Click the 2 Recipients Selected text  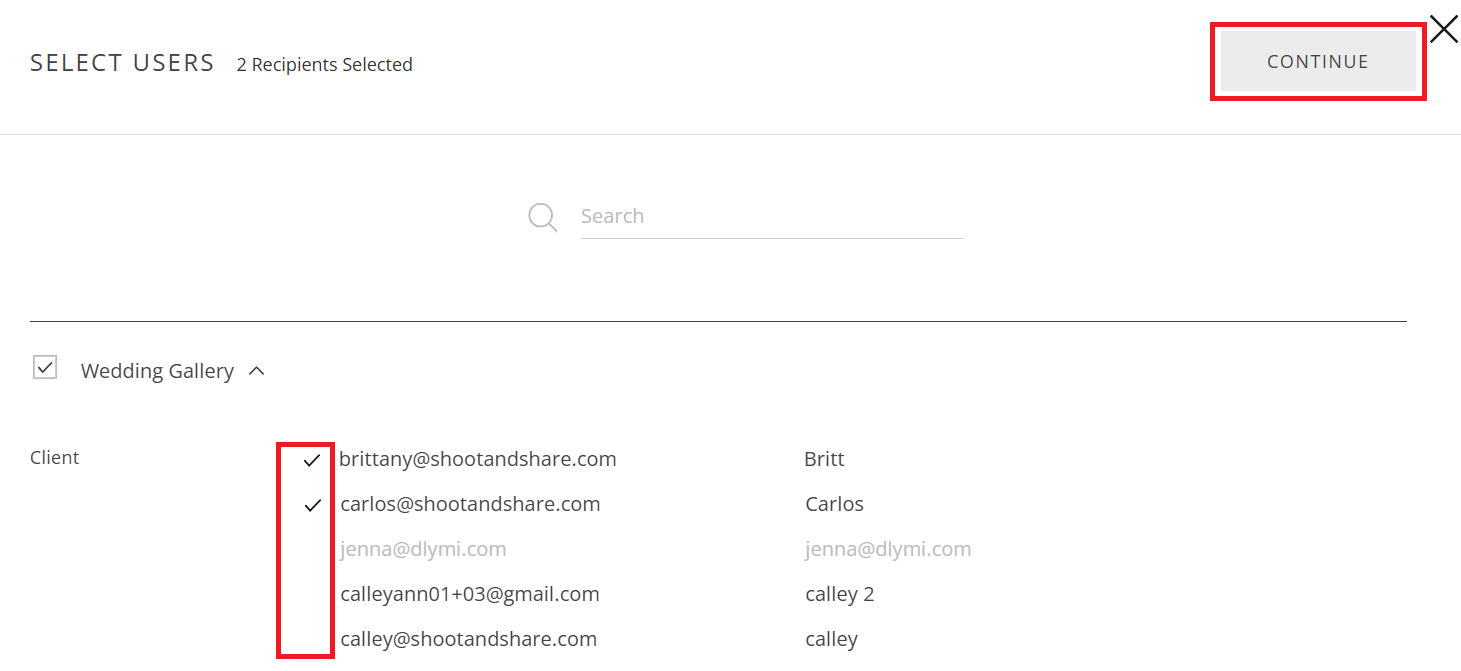pos(324,64)
